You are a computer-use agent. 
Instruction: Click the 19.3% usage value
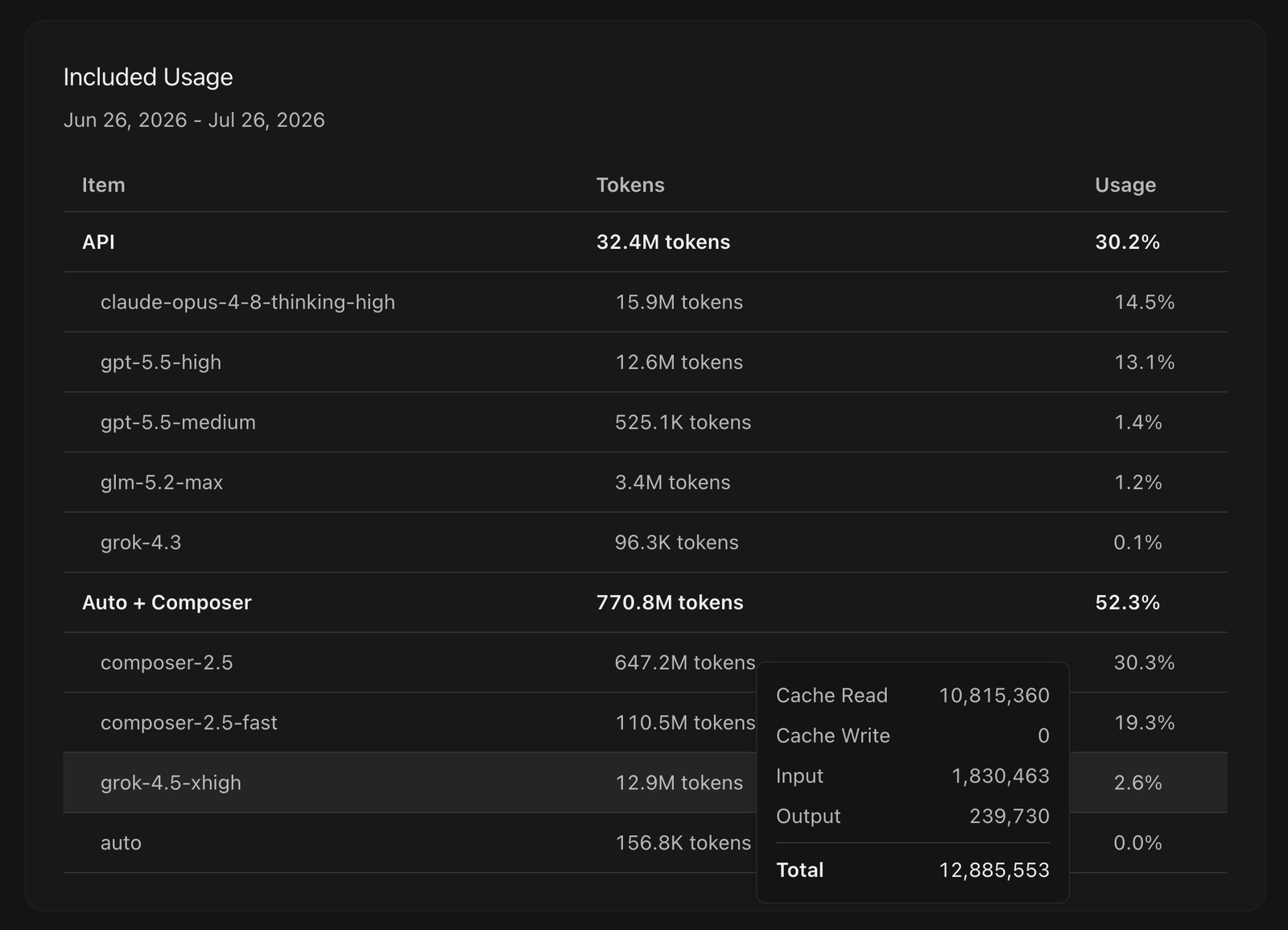click(x=1144, y=723)
